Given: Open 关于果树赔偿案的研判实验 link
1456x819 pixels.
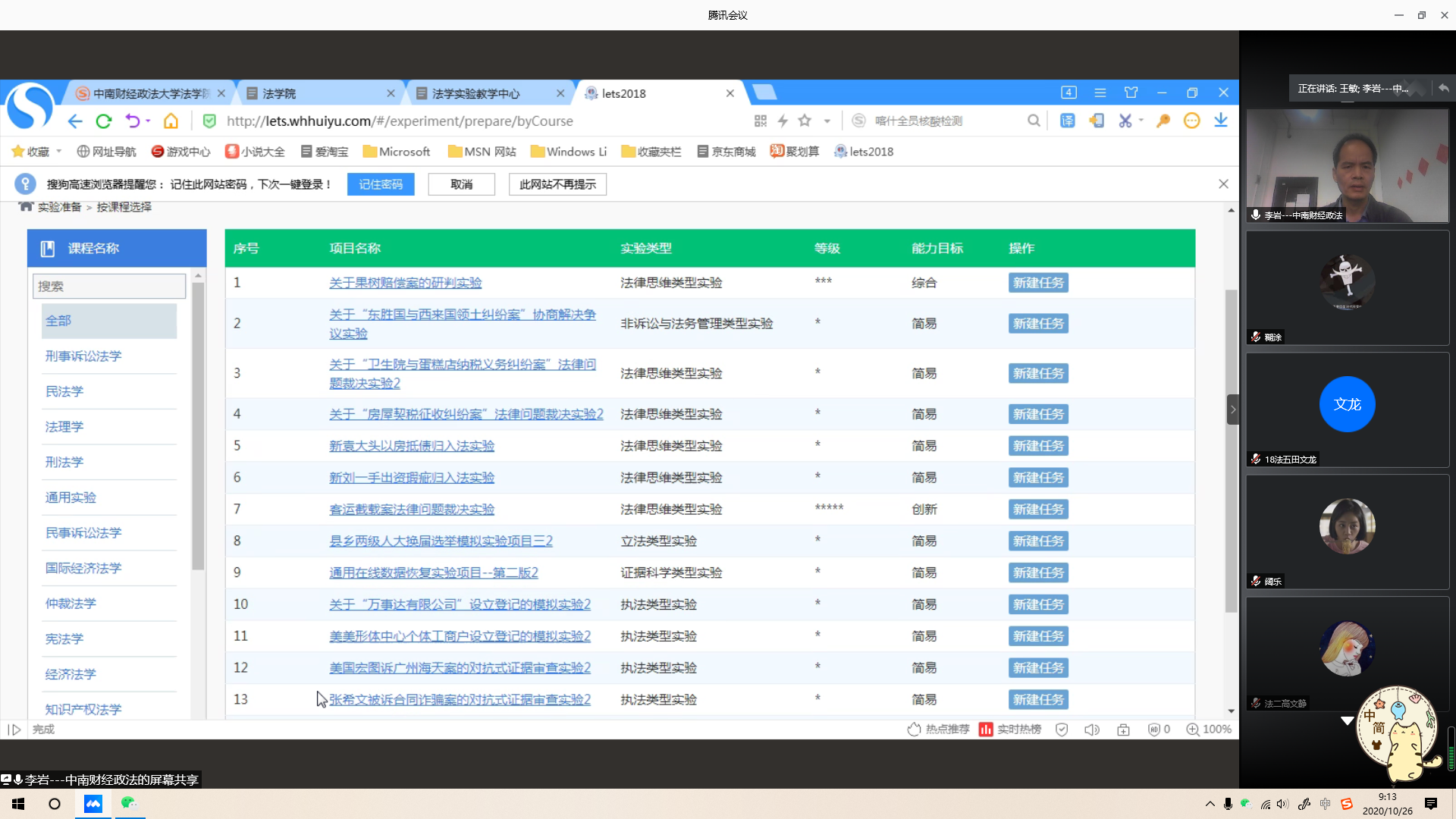Looking at the screenshot, I should pos(405,283).
